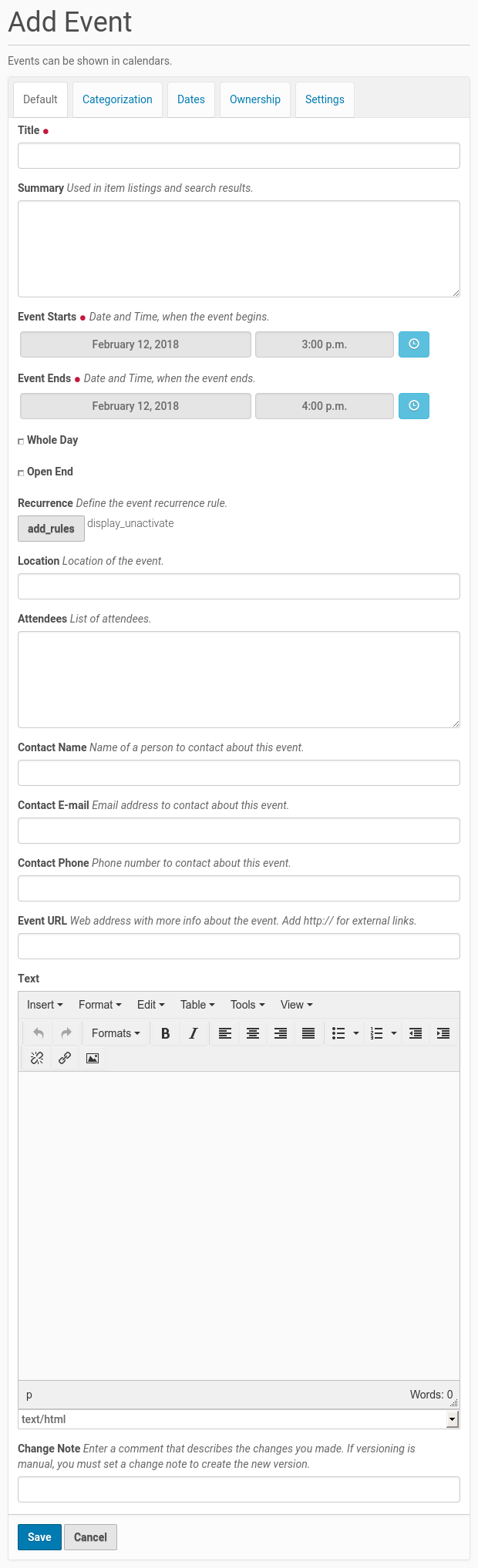
Task: Click the clock icon beside Event Starts
Action: [x=414, y=344]
